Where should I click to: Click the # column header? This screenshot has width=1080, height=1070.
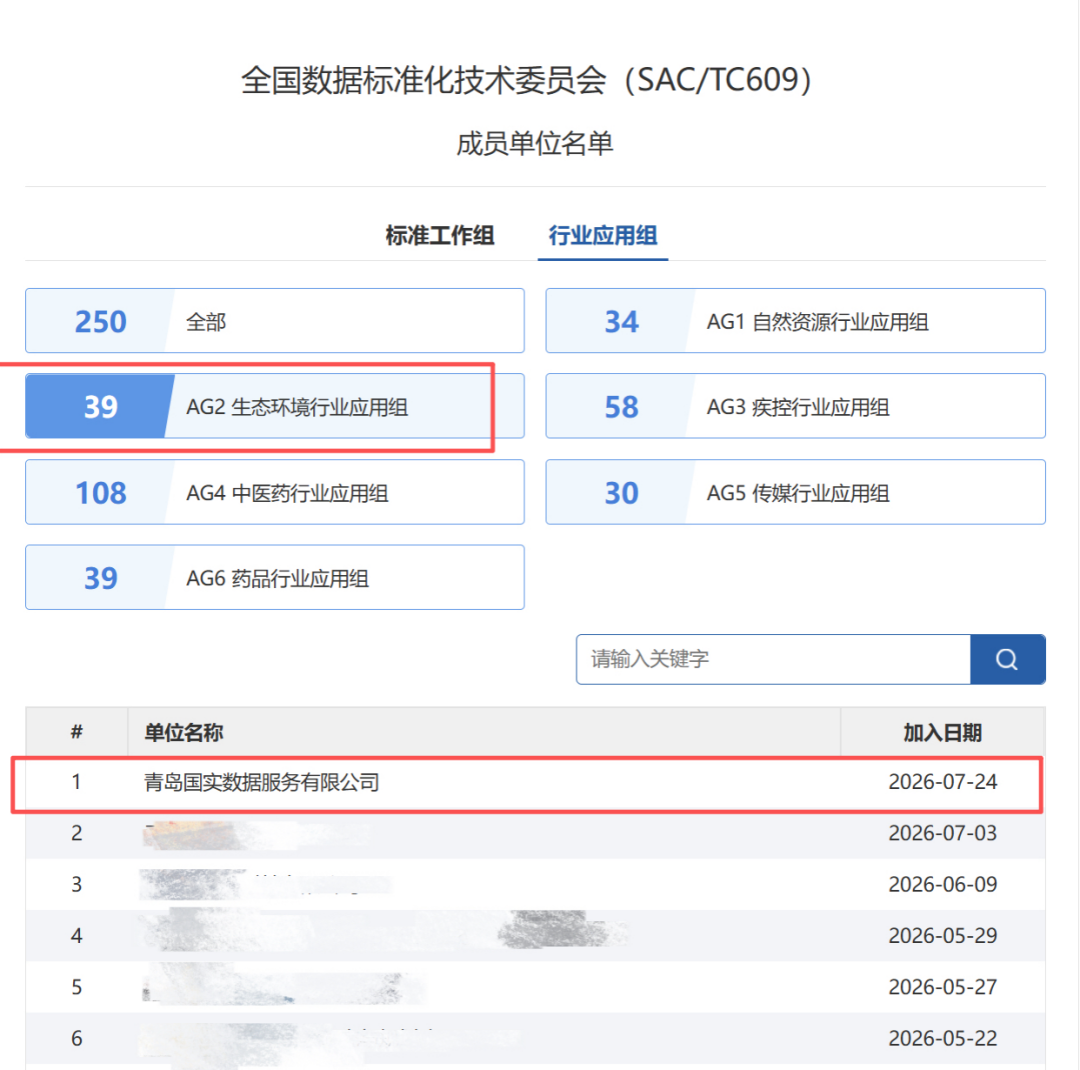(76, 732)
